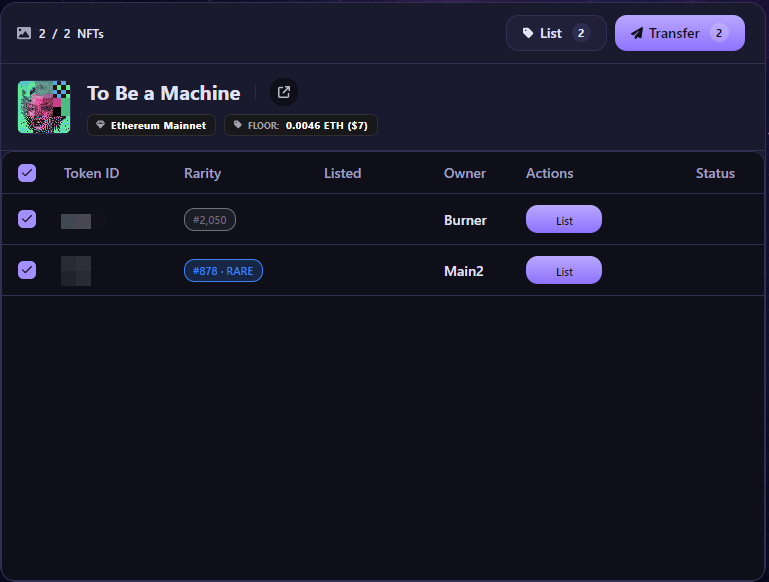Click the Token ID column header
Screen dimensions: 769x582
pyautogui.click(x=92, y=173)
